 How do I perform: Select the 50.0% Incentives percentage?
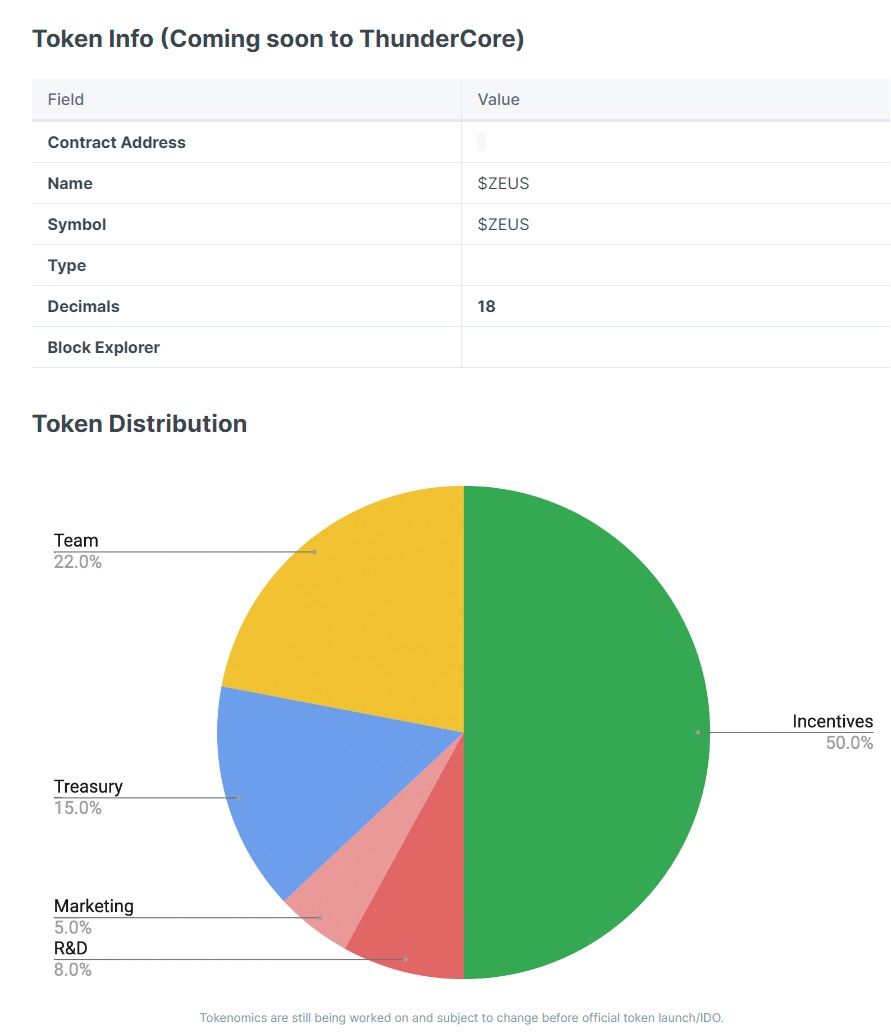tap(849, 743)
